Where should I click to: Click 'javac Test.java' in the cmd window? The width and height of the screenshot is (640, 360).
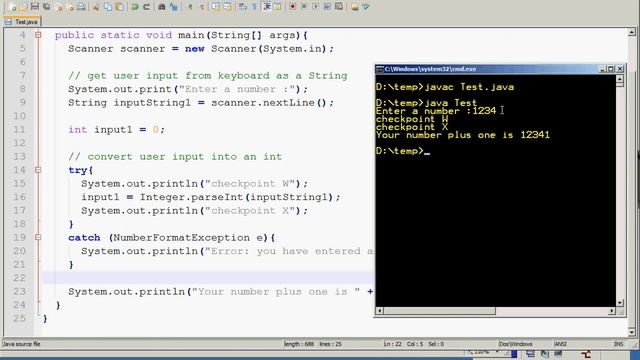point(469,87)
